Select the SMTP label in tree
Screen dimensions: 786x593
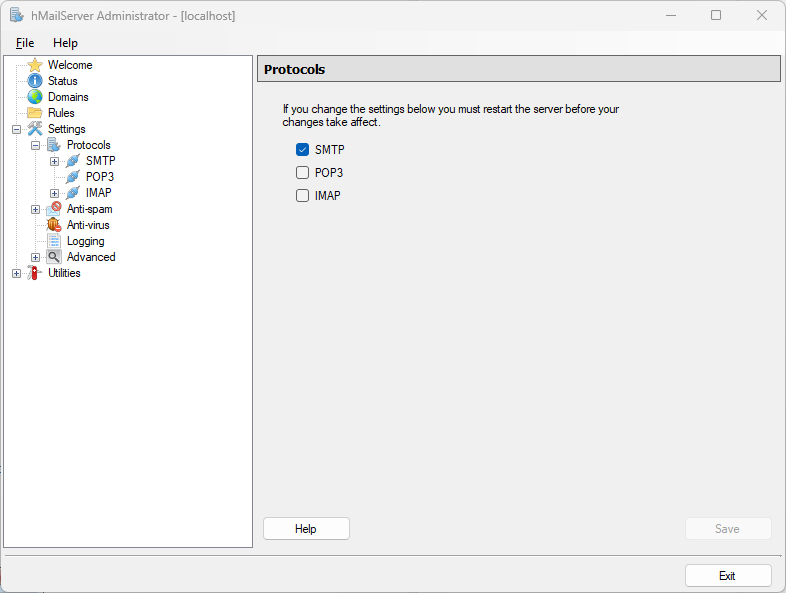100,161
